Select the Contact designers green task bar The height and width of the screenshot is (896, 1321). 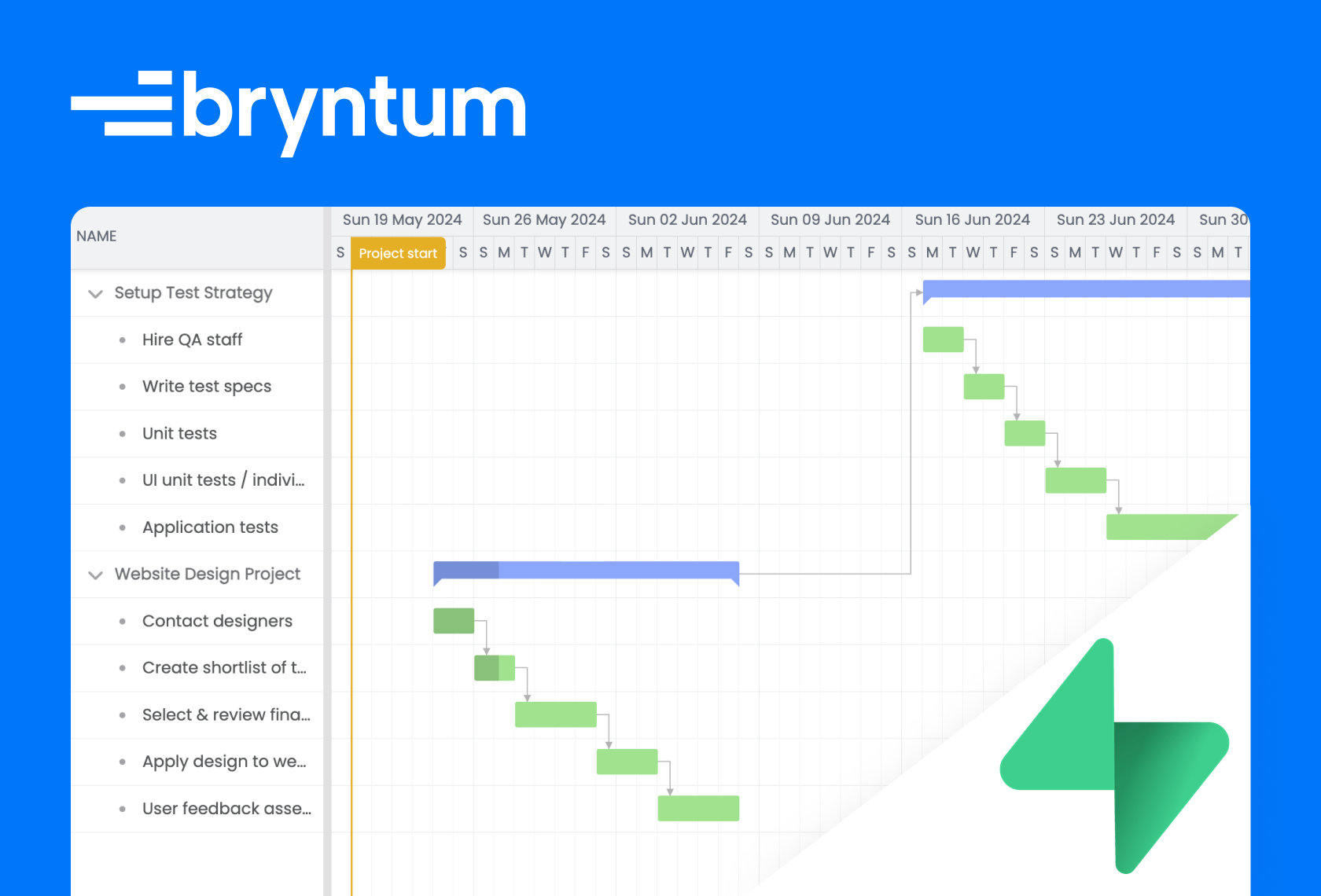point(453,620)
